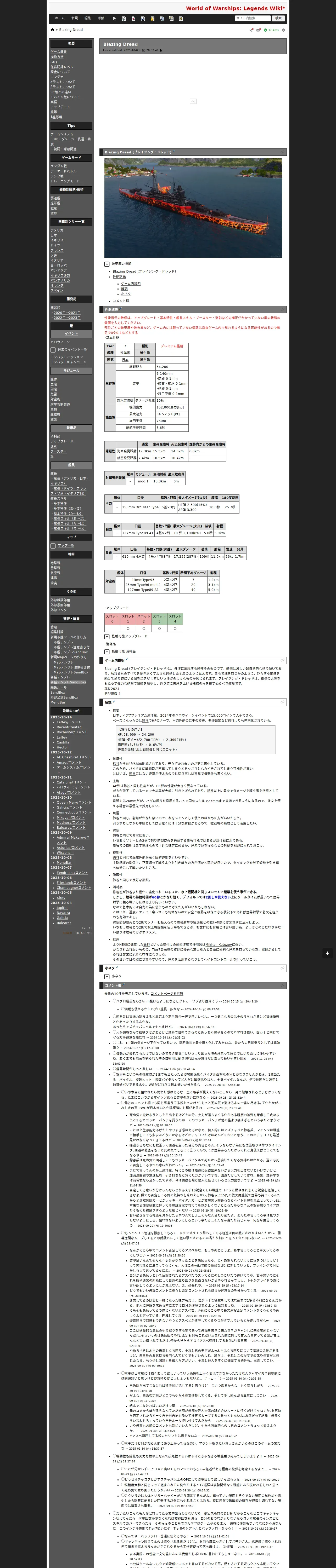
Task: Open Kirov in recent updates list
Action: 61,898
